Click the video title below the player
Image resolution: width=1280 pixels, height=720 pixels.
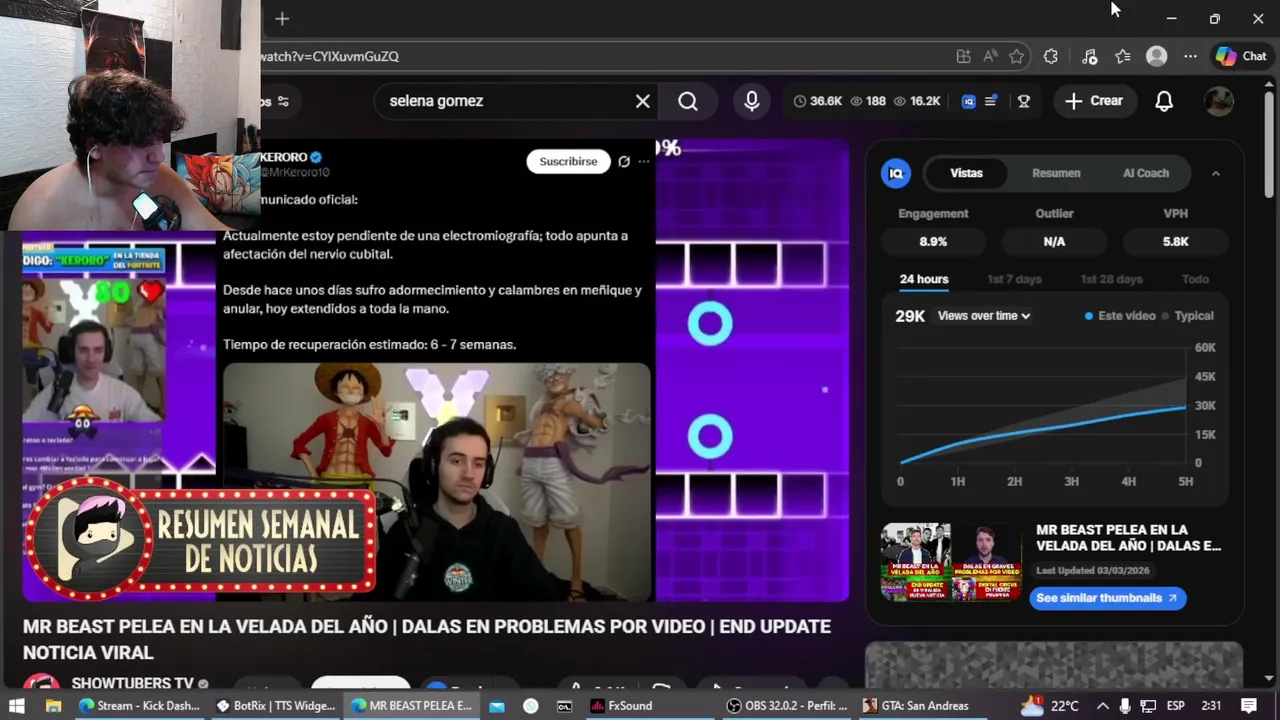point(427,639)
